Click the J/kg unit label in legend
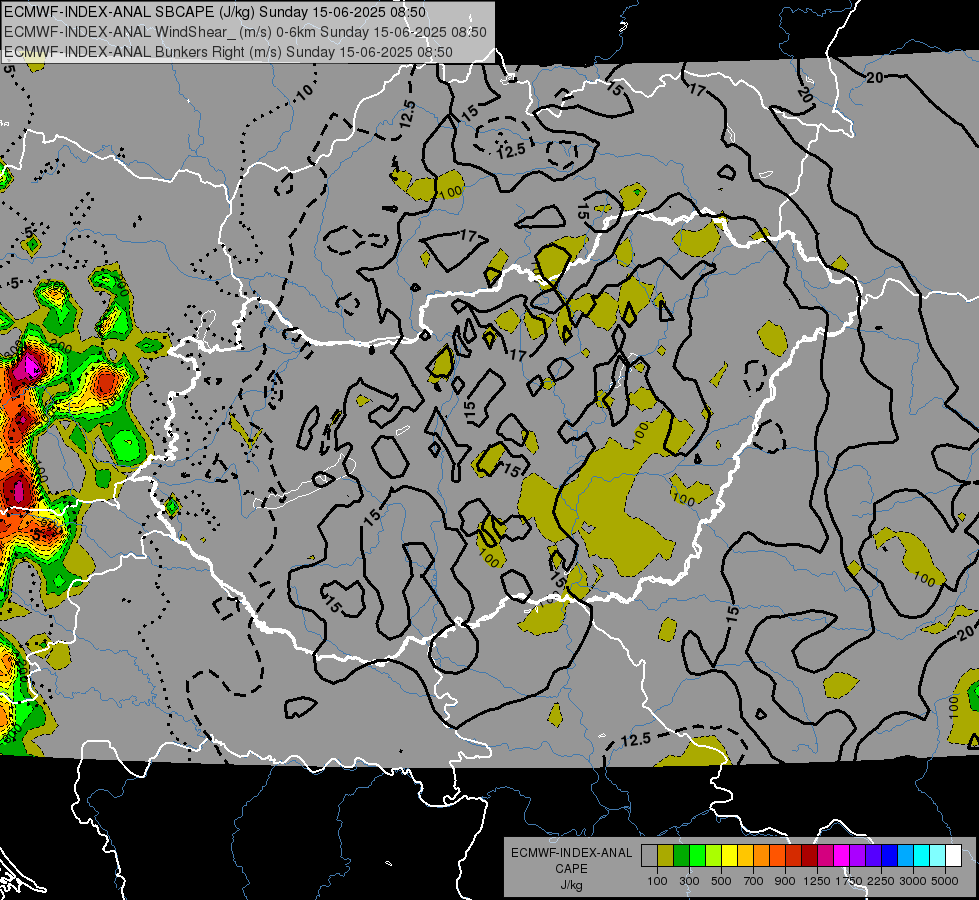979x900 pixels. [571, 885]
